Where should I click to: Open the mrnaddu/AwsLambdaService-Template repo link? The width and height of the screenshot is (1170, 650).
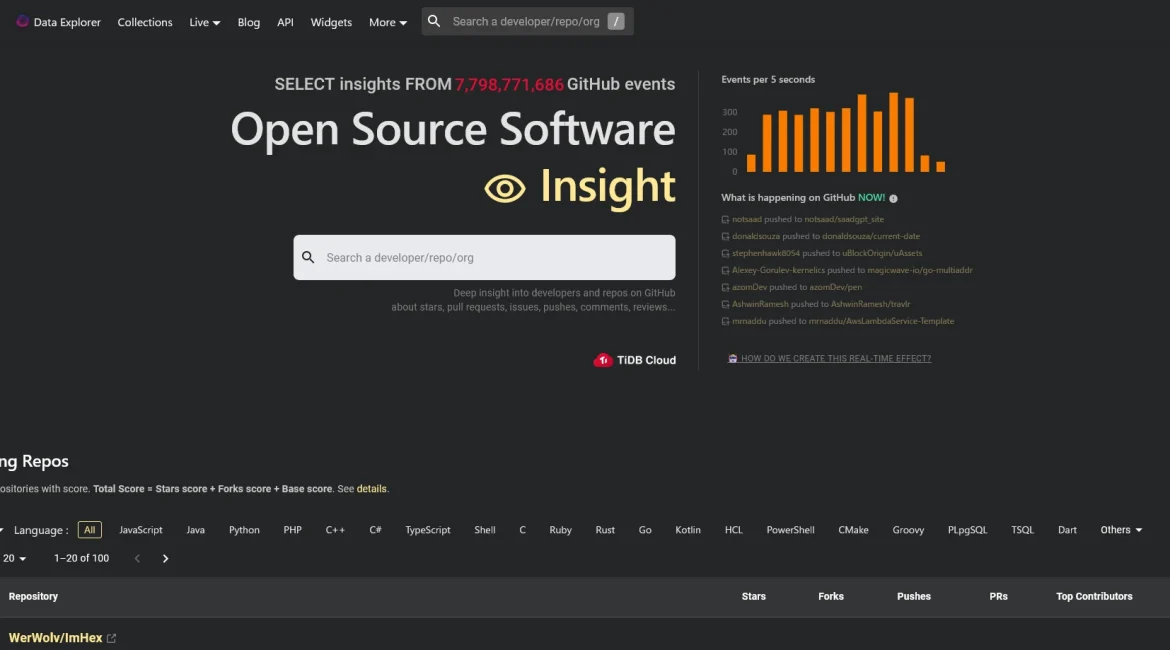pos(881,322)
